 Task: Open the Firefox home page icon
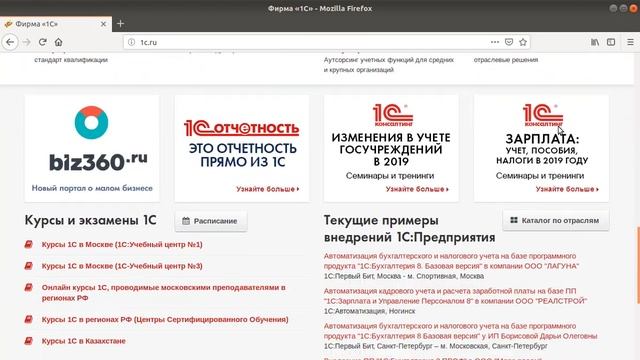[x=58, y=42]
